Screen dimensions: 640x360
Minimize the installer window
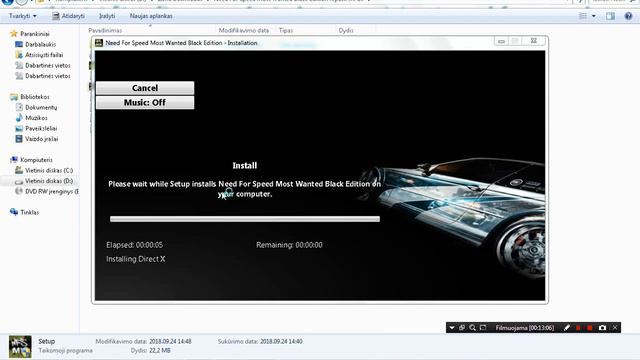point(501,41)
